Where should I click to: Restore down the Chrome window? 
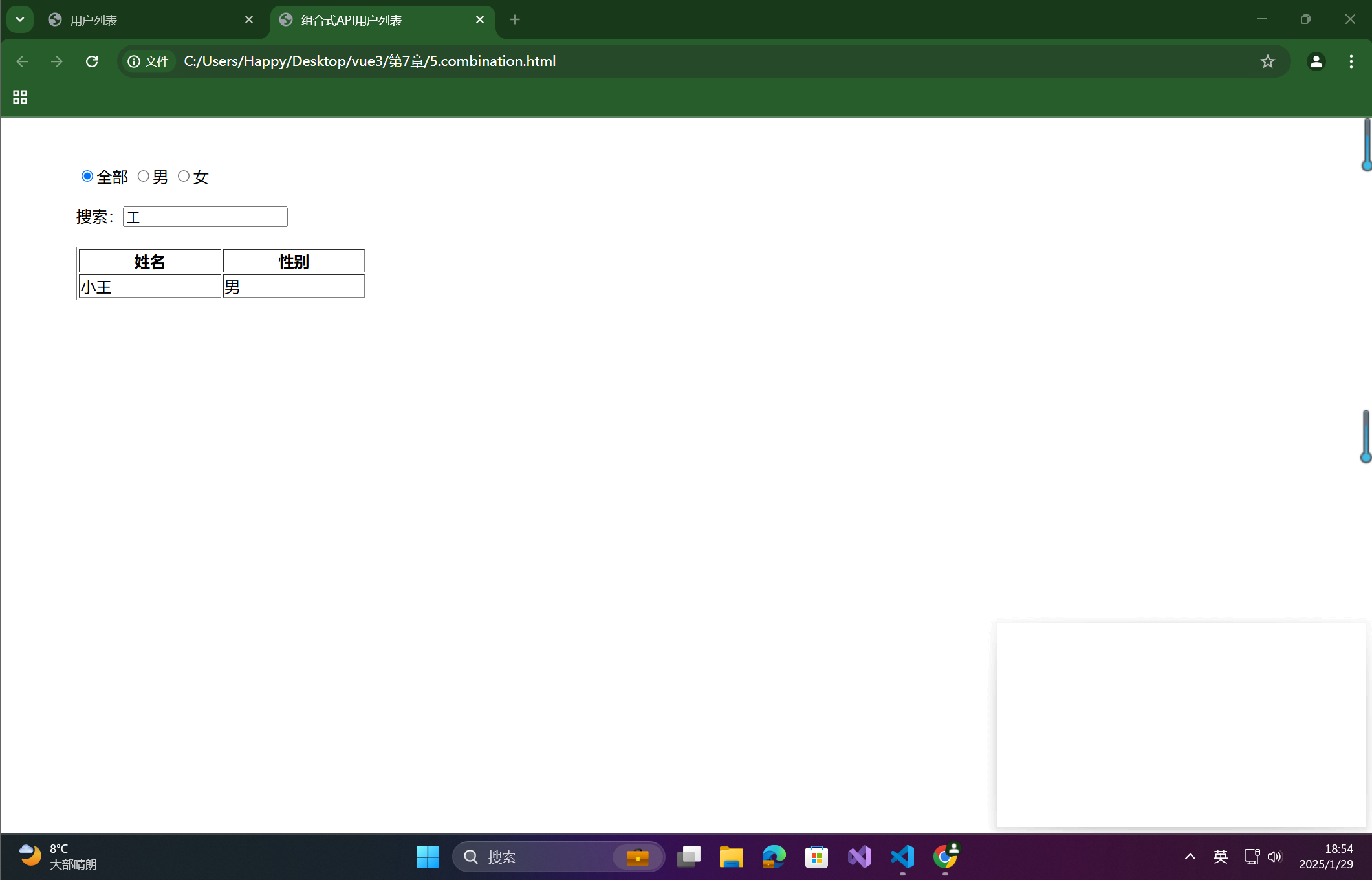[1305, 19]
